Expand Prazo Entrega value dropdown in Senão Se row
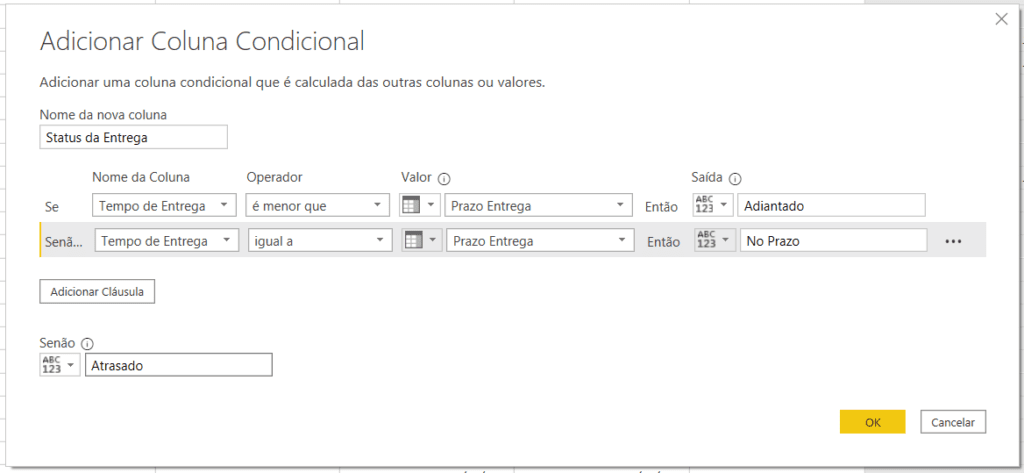 (x=541, y=241)
